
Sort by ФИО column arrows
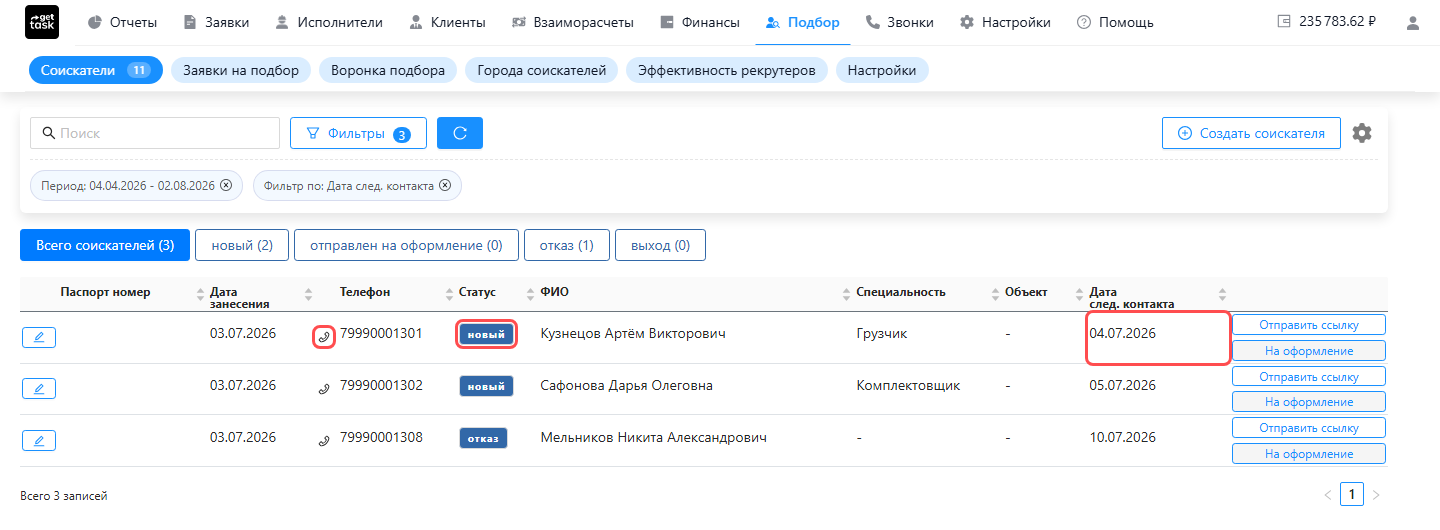[x=846, y=293]
